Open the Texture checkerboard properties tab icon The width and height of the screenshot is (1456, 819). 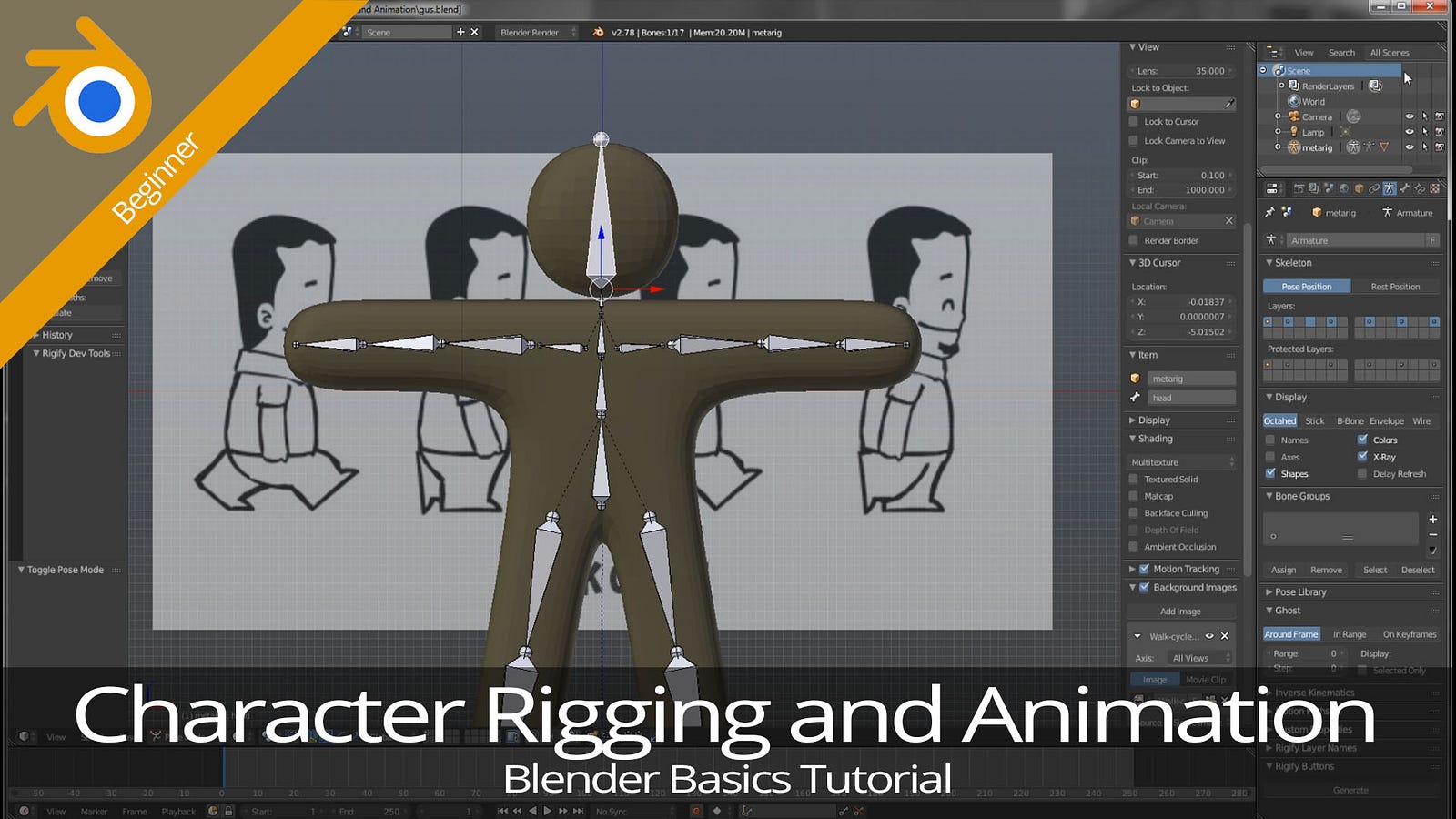(1434, 188)
